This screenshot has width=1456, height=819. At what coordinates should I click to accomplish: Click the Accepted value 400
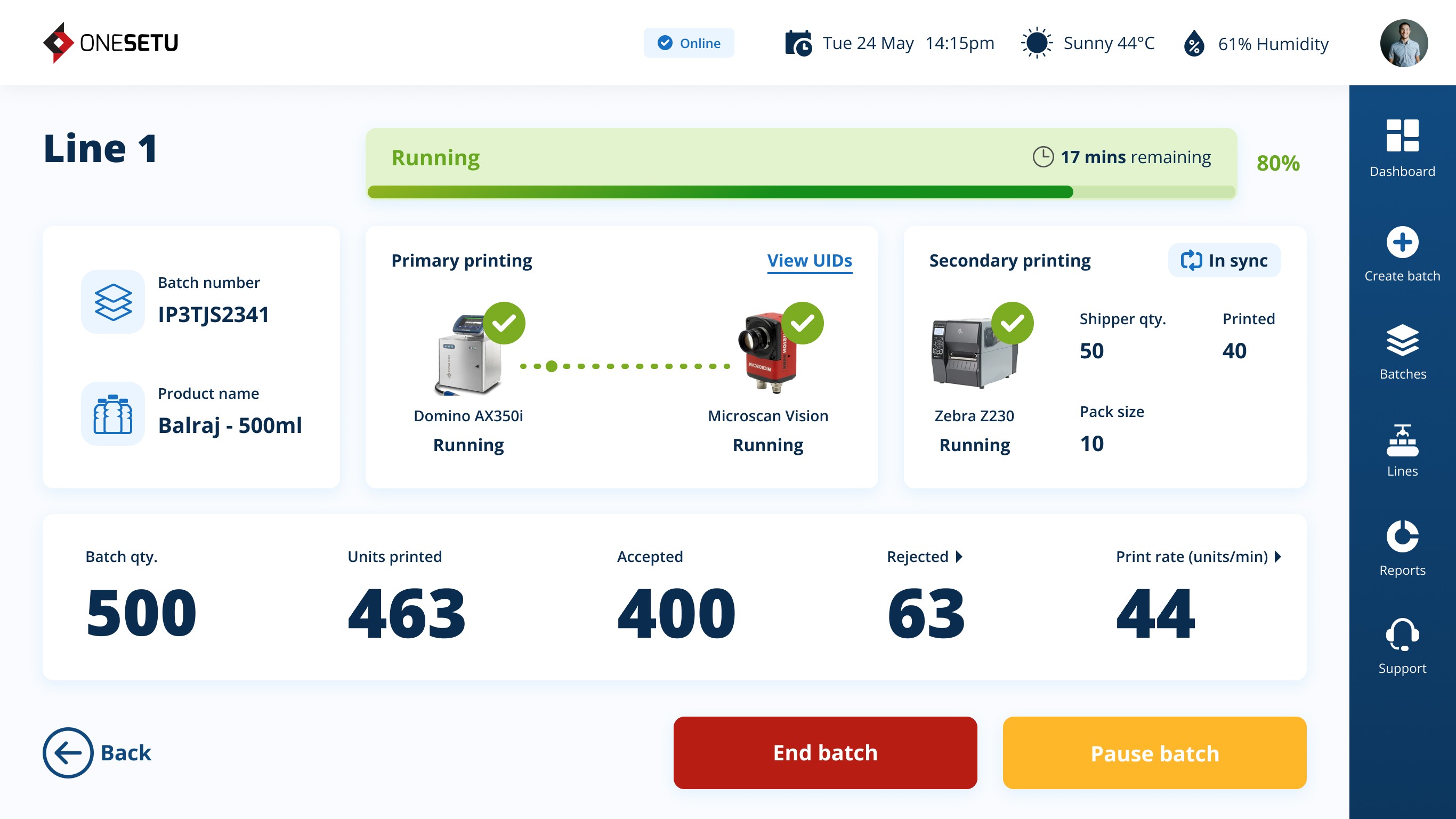click(x=676, y=613)
